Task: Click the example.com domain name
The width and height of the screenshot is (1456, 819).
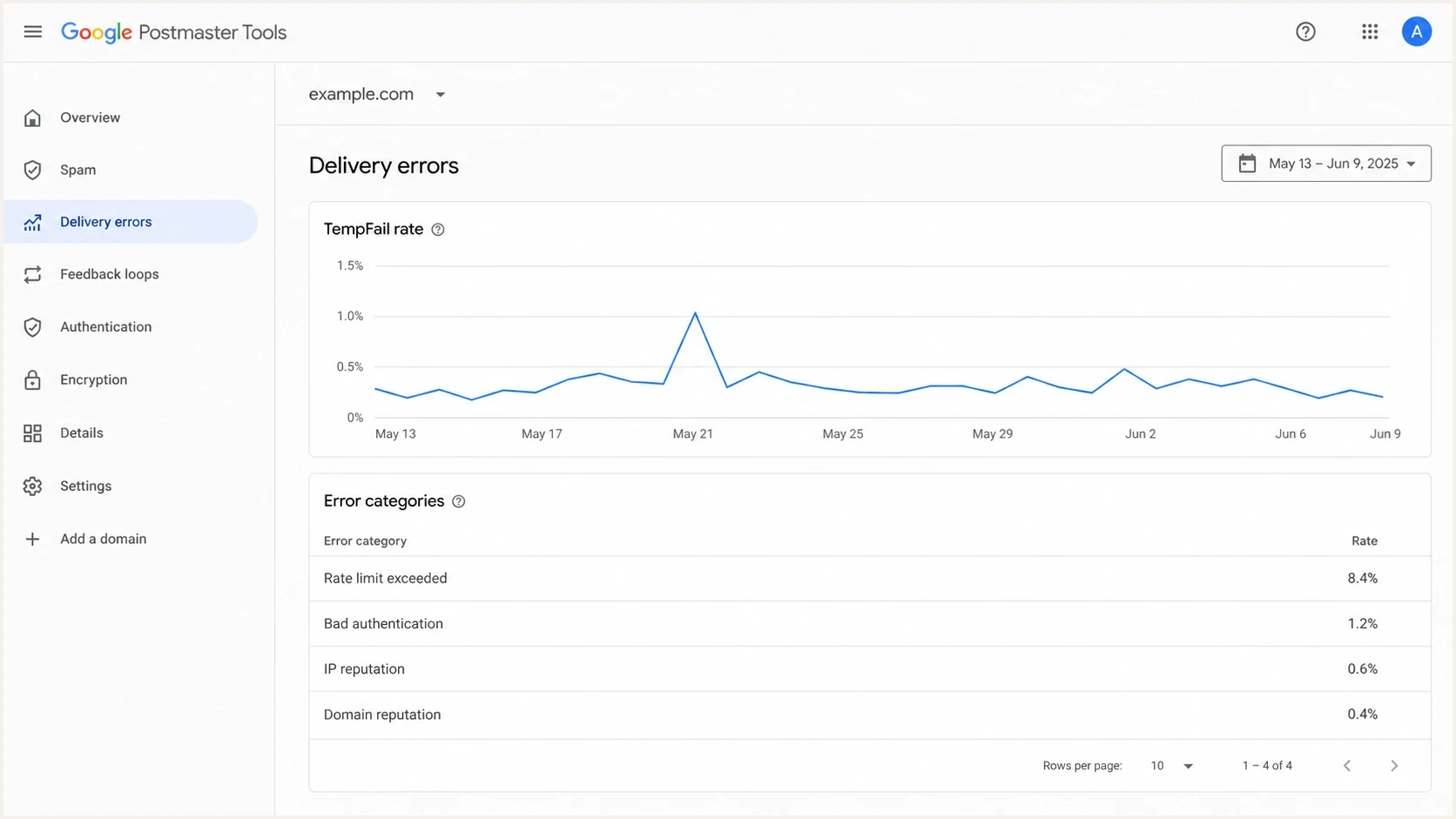Action: 361,94
